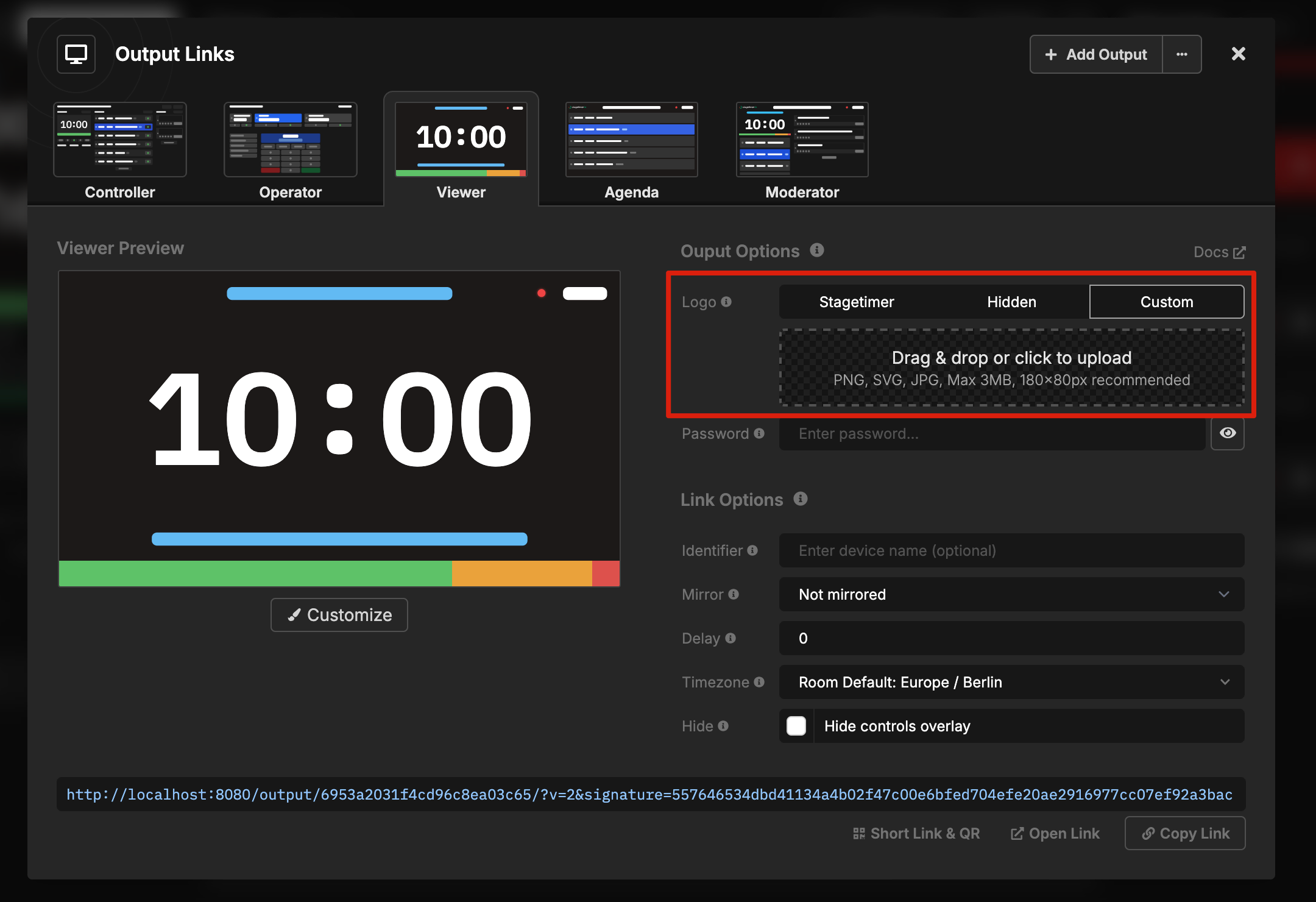Image resolution: width=1316 pixels, height=902 pixels.
Task: Click the drag and drop upload area
Action: [1011, 368]
